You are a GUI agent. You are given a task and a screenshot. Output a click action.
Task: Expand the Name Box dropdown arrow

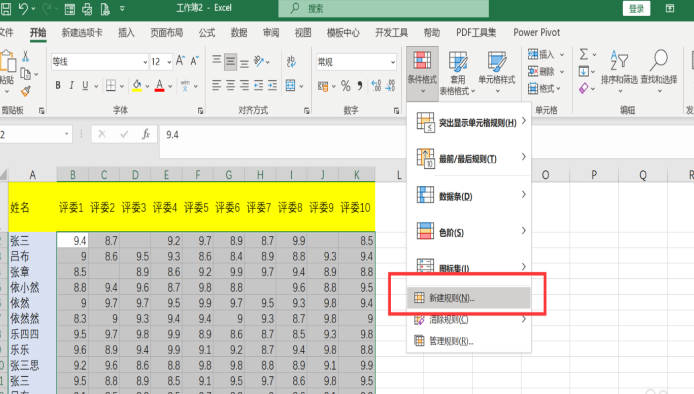[66, 134]
